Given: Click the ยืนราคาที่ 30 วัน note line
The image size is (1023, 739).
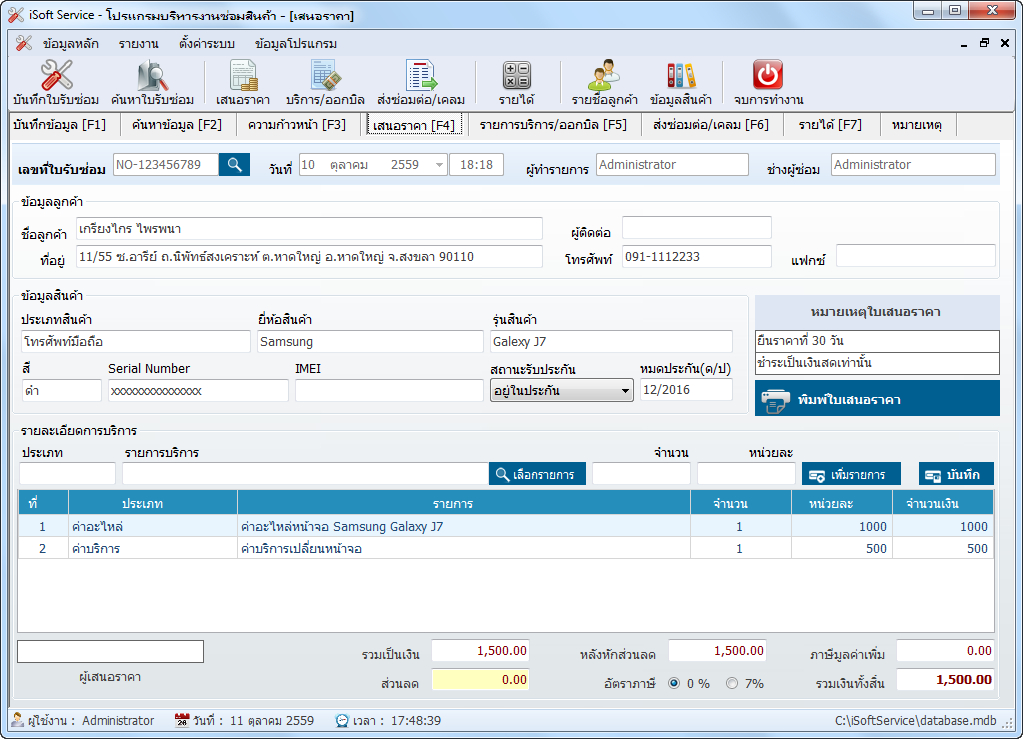Looking at the screenshot, I should [878, 341].
